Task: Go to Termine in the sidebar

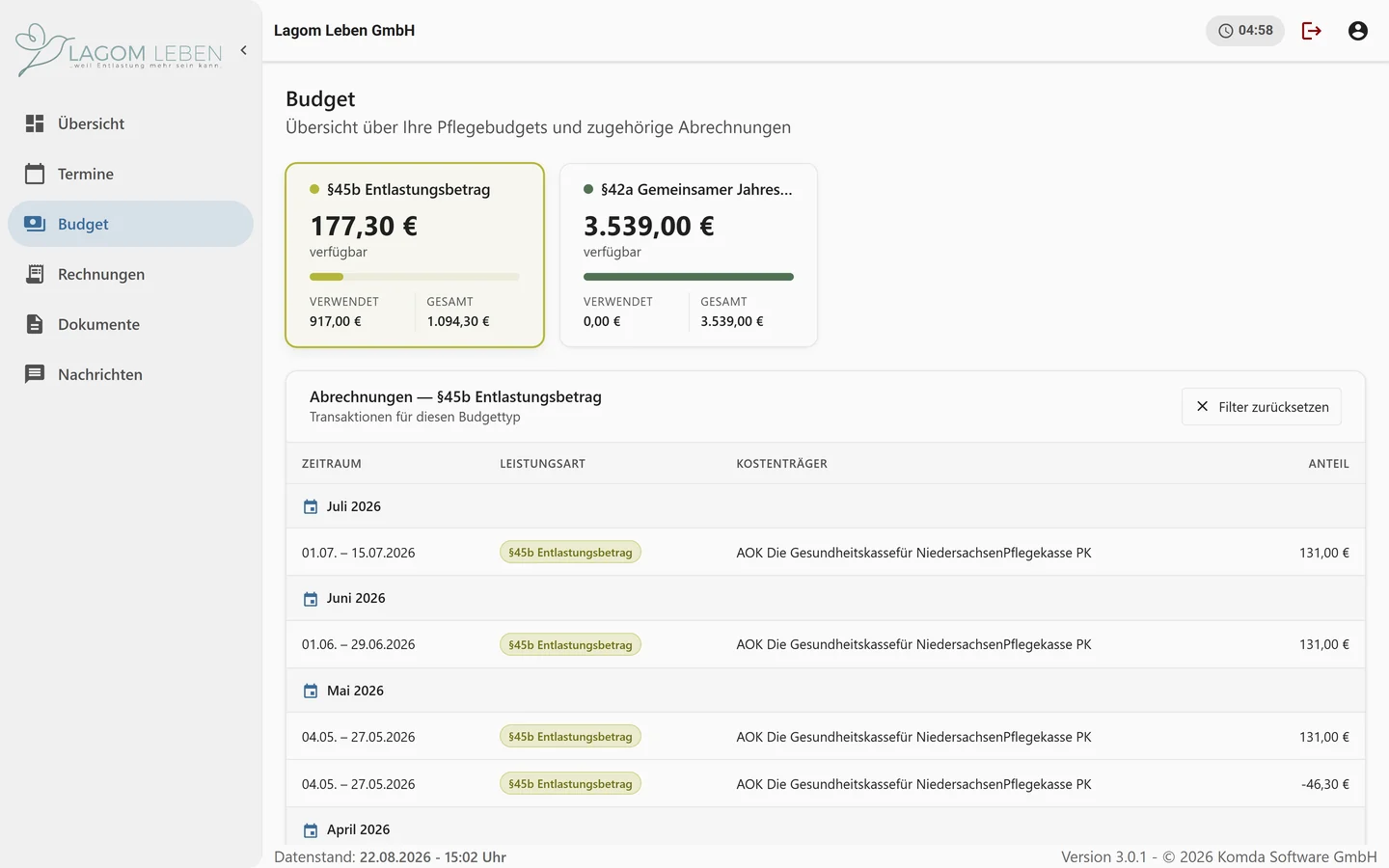Action: [x=130, y=174]
